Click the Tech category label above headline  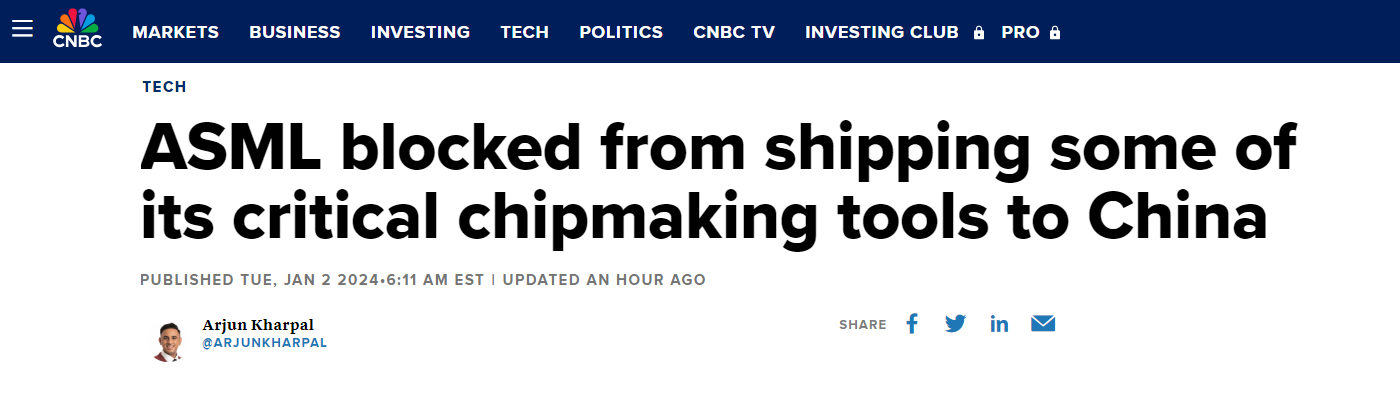point(165,87)
